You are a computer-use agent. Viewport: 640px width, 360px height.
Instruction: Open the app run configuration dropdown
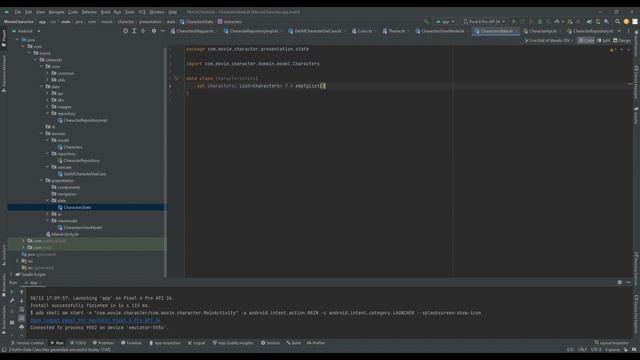[x=445, y=22]
